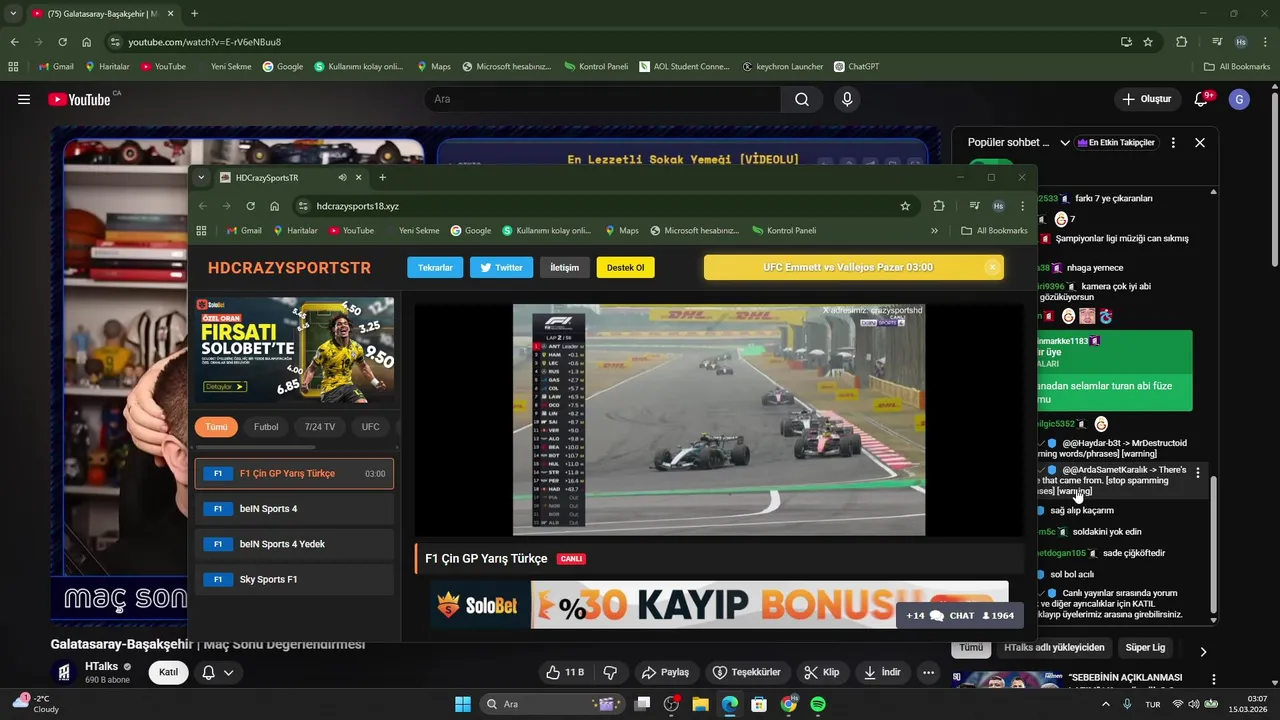Open the CHAT button on the stream page
The height and width of the screenshot is (720, 1280).
click(x=959, y=615)
